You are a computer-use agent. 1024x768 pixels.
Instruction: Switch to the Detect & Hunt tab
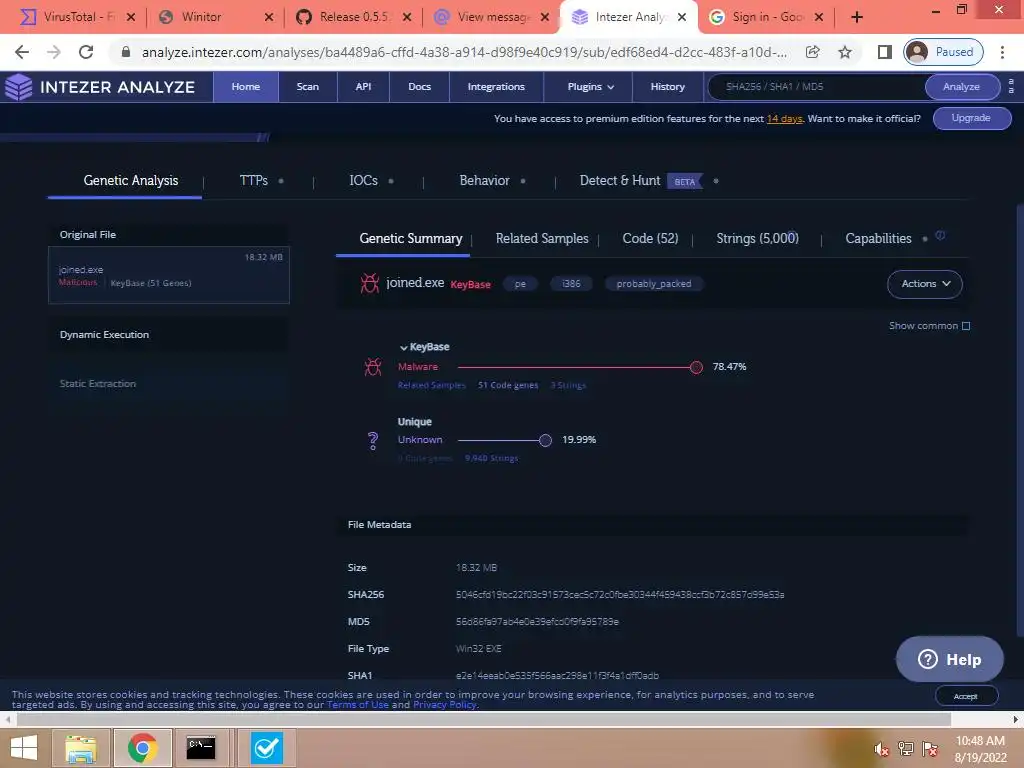[x=620, y=181]
